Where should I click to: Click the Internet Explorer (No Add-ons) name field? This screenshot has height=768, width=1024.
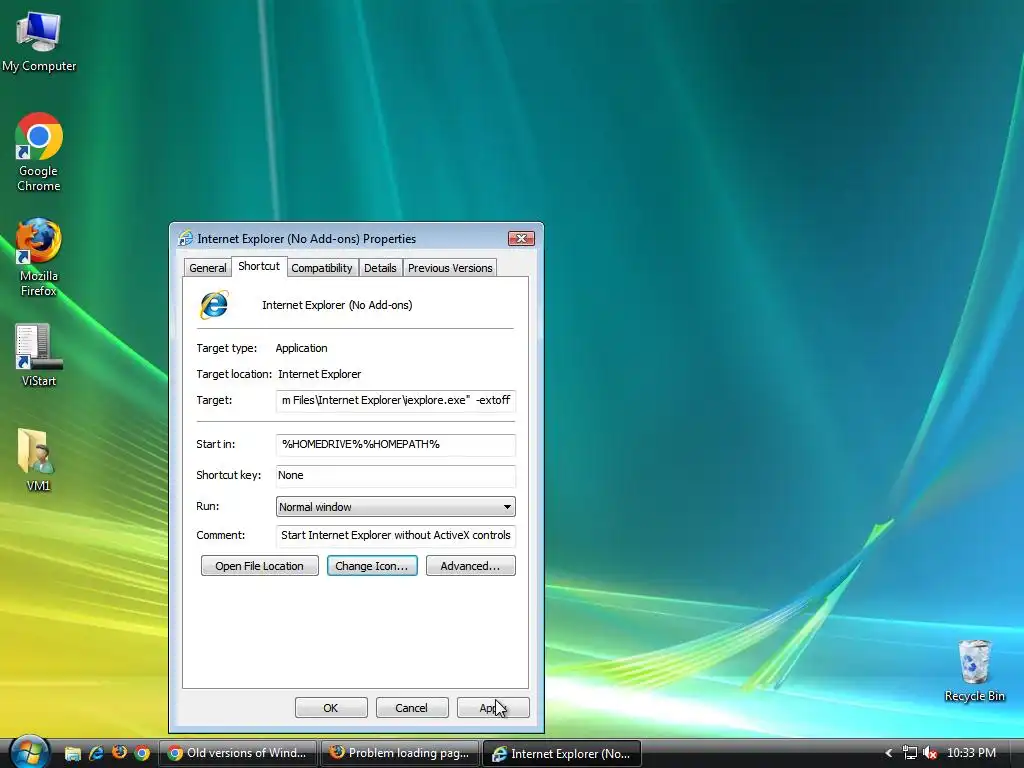click(x=337, y=305)
